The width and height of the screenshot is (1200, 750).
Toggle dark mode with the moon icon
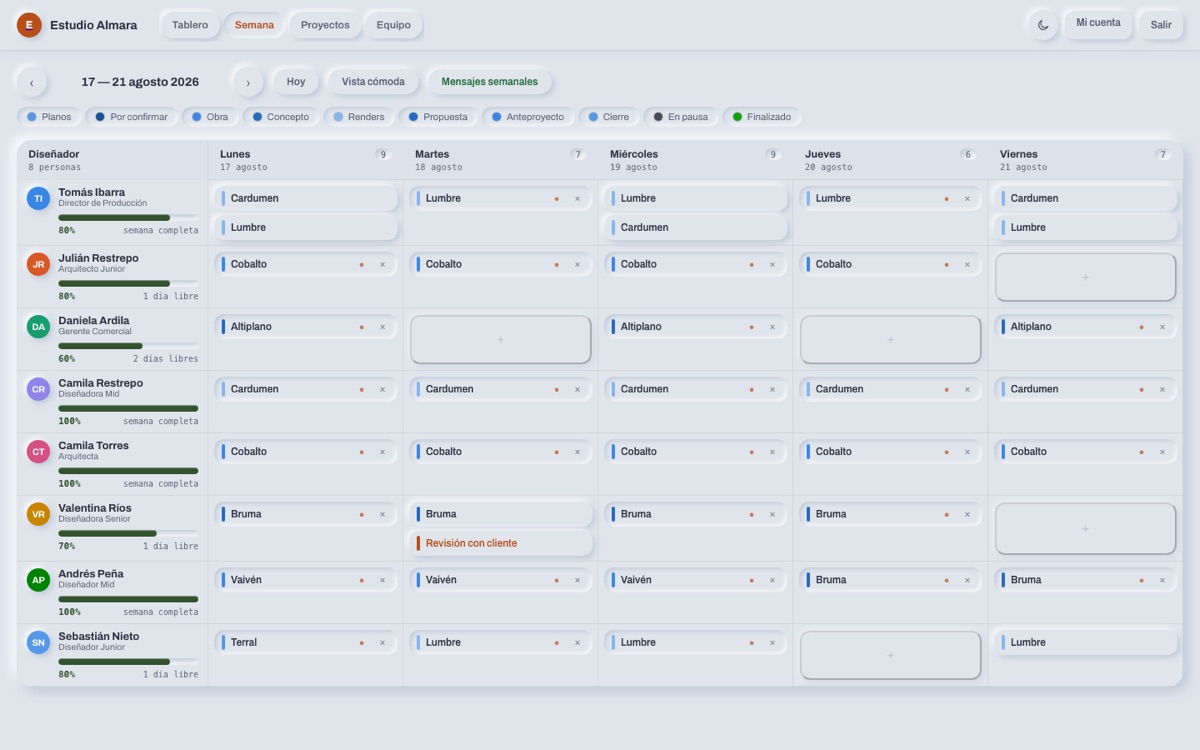point(1043,25)
